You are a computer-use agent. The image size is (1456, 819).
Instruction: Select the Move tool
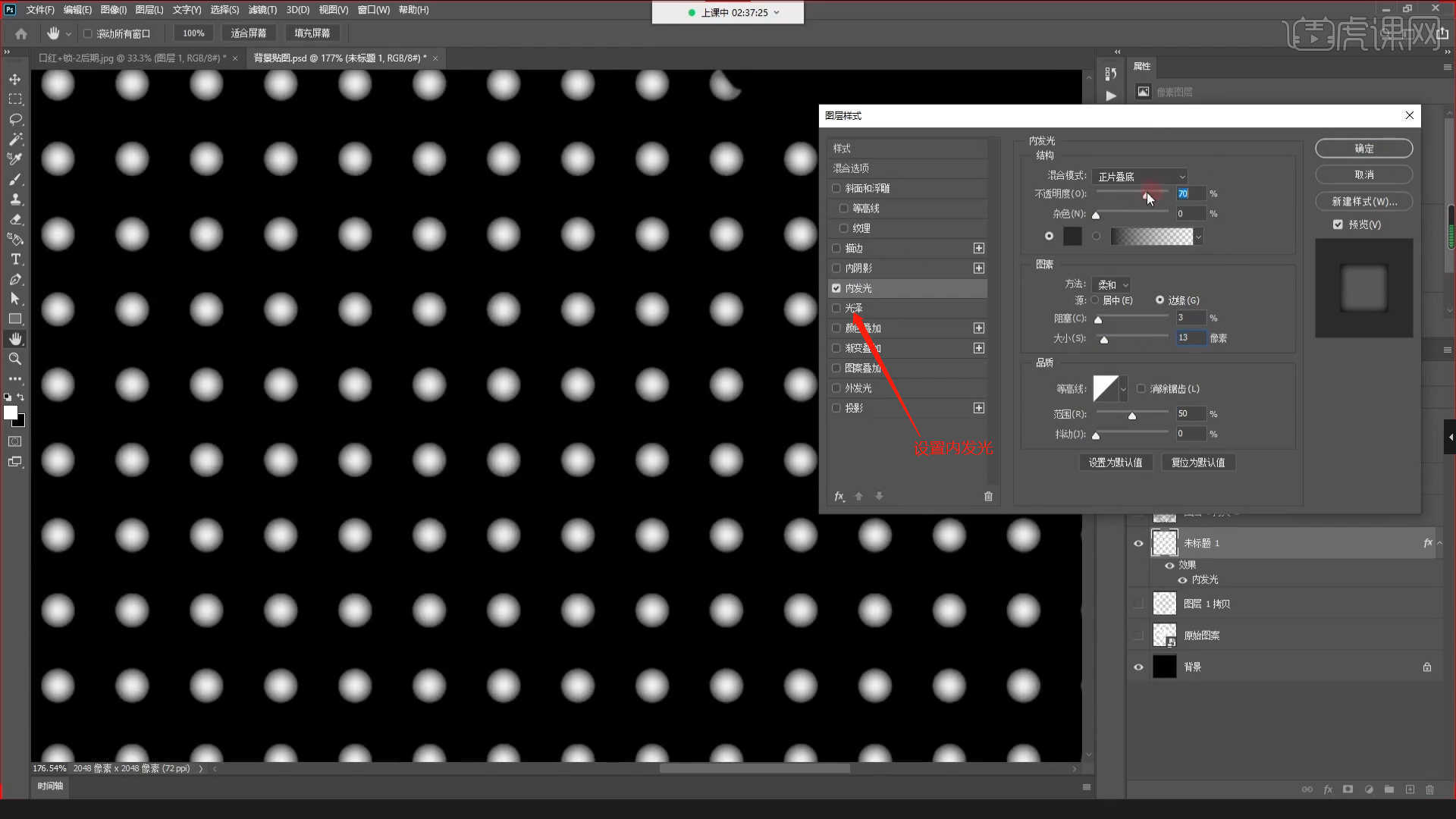point(14,80)
